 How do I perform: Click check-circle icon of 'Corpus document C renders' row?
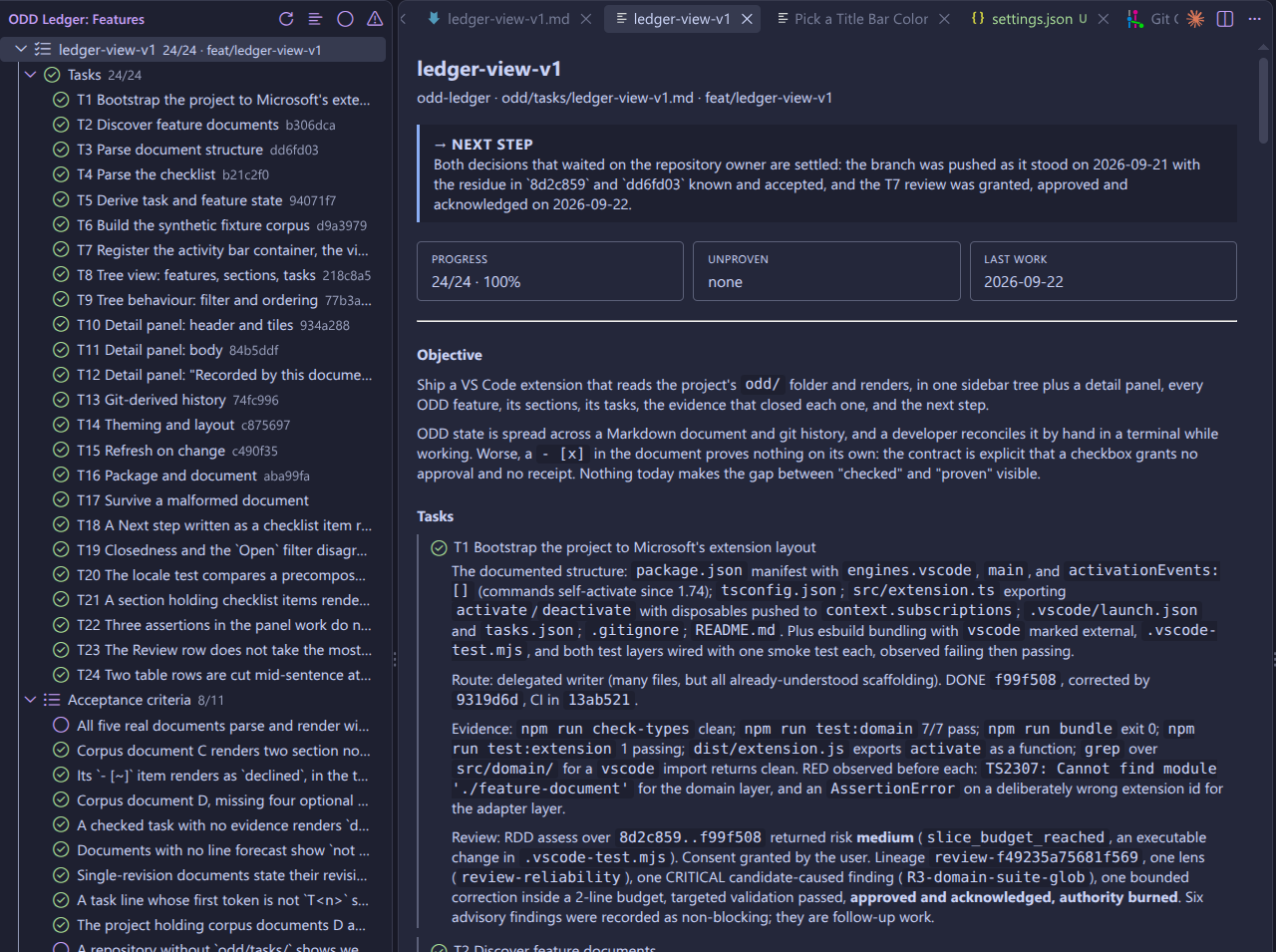61,751
